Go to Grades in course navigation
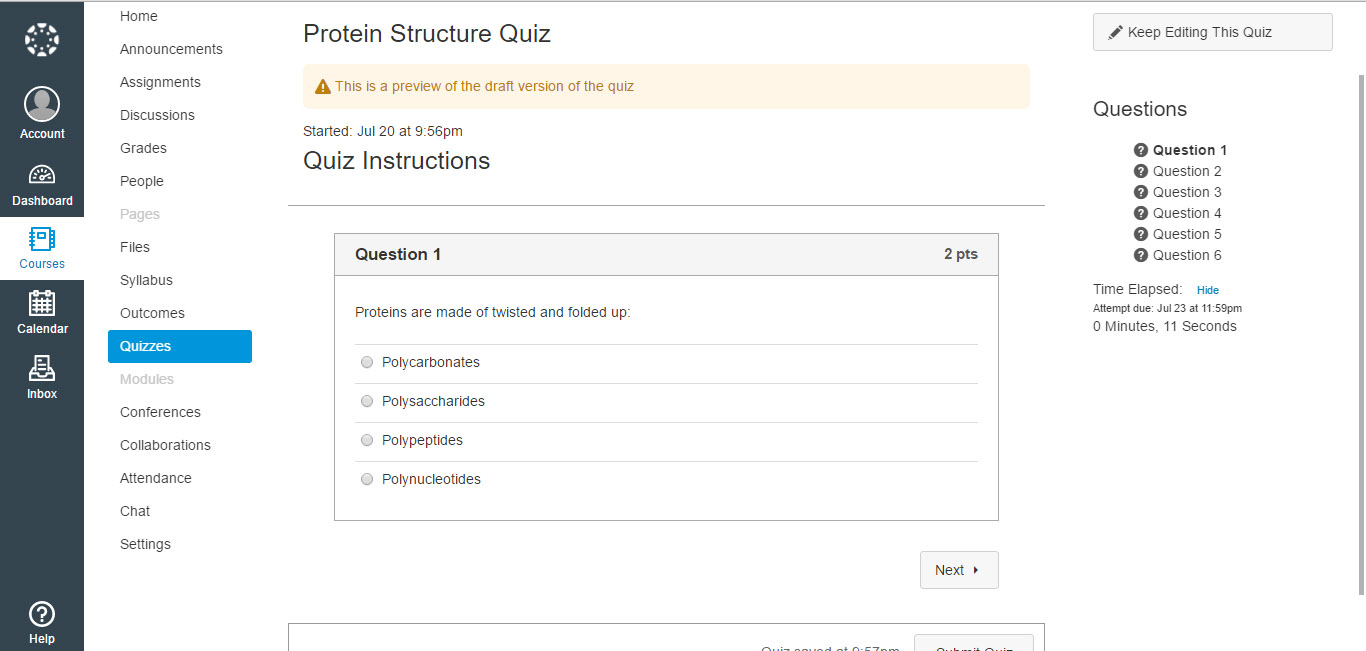 click(143, 148)
